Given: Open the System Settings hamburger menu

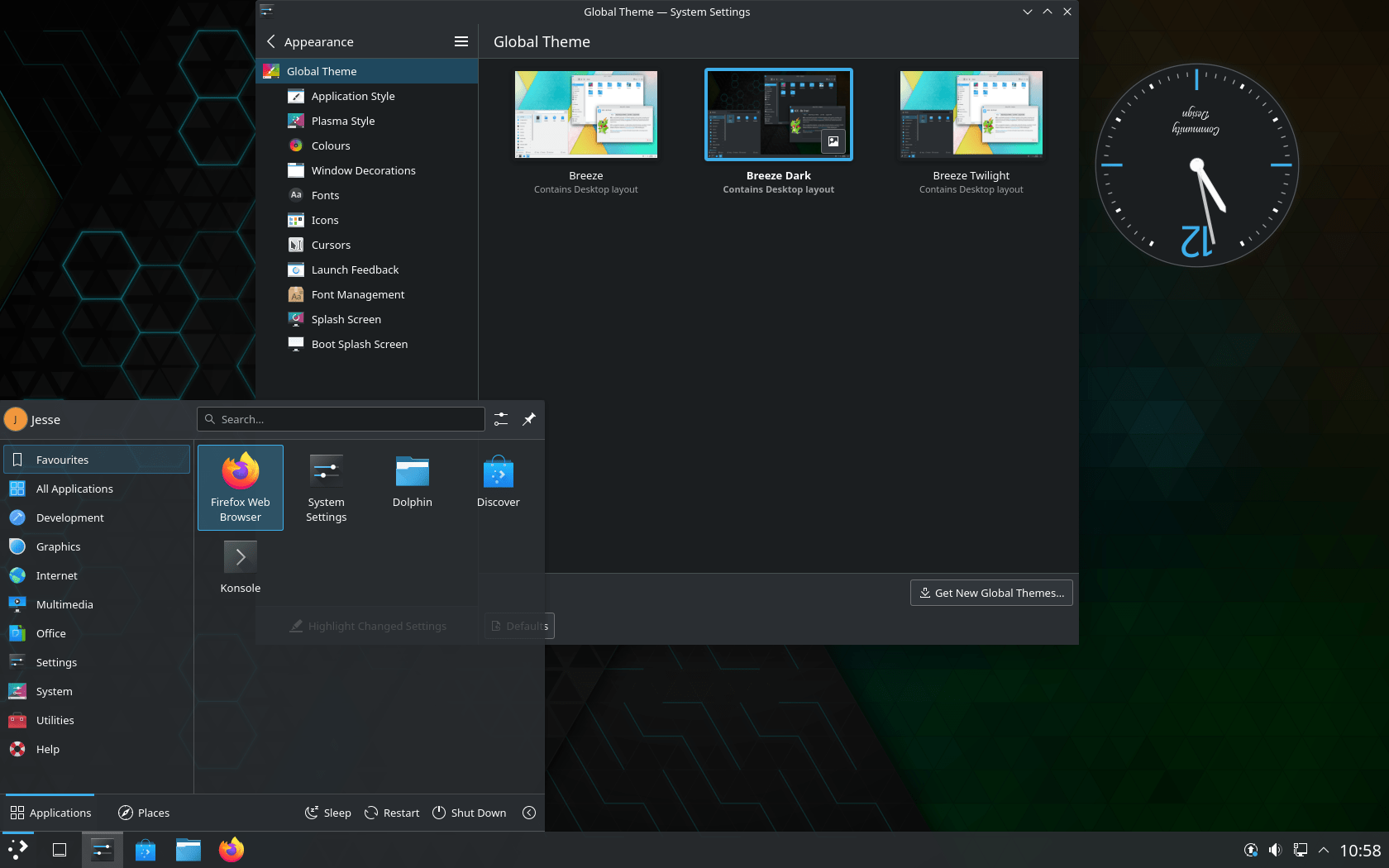Looking at the screenshot, I should pyautogui.click(x=461, y=41).
